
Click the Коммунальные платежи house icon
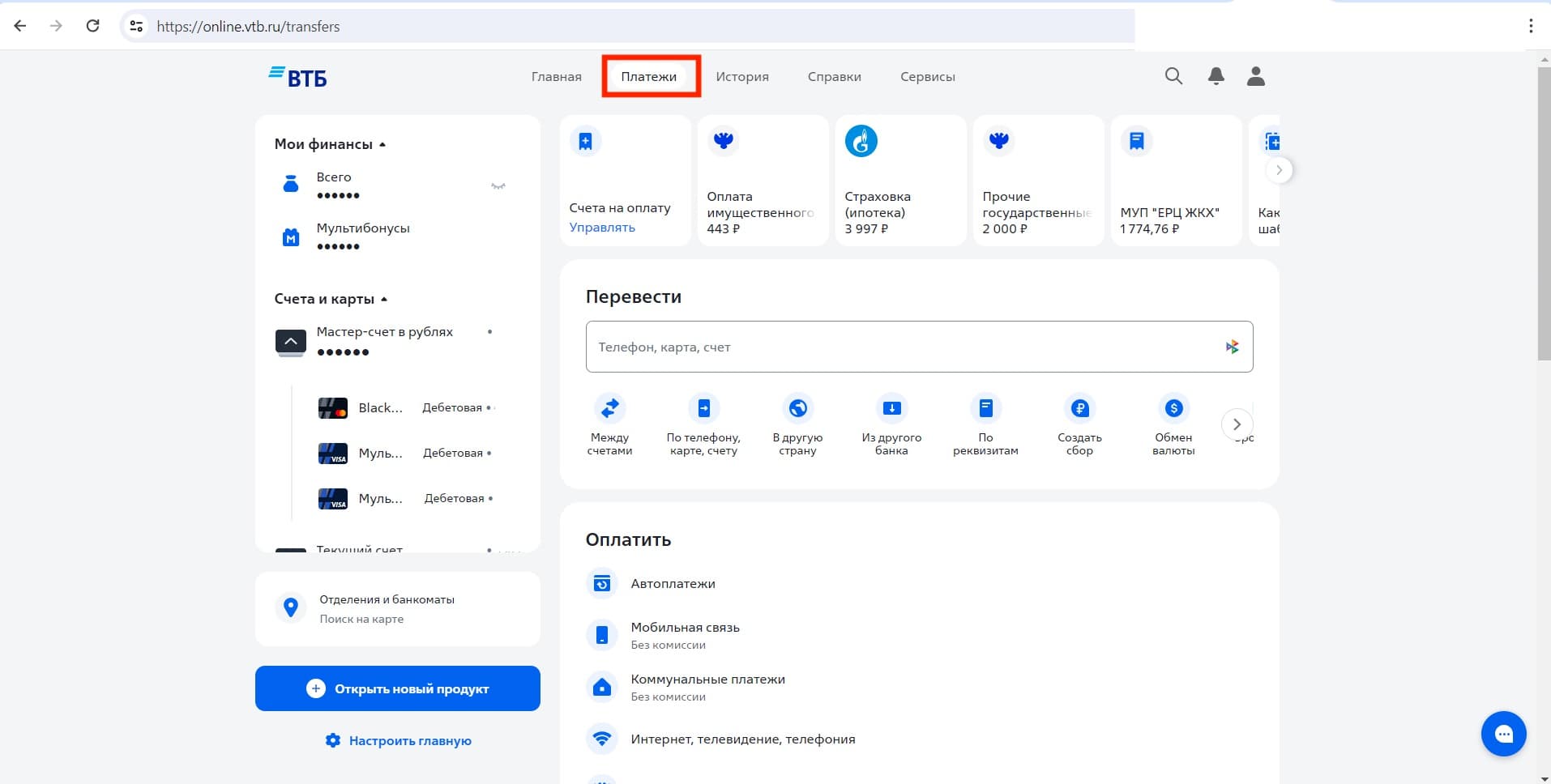(x=602, y=687)
